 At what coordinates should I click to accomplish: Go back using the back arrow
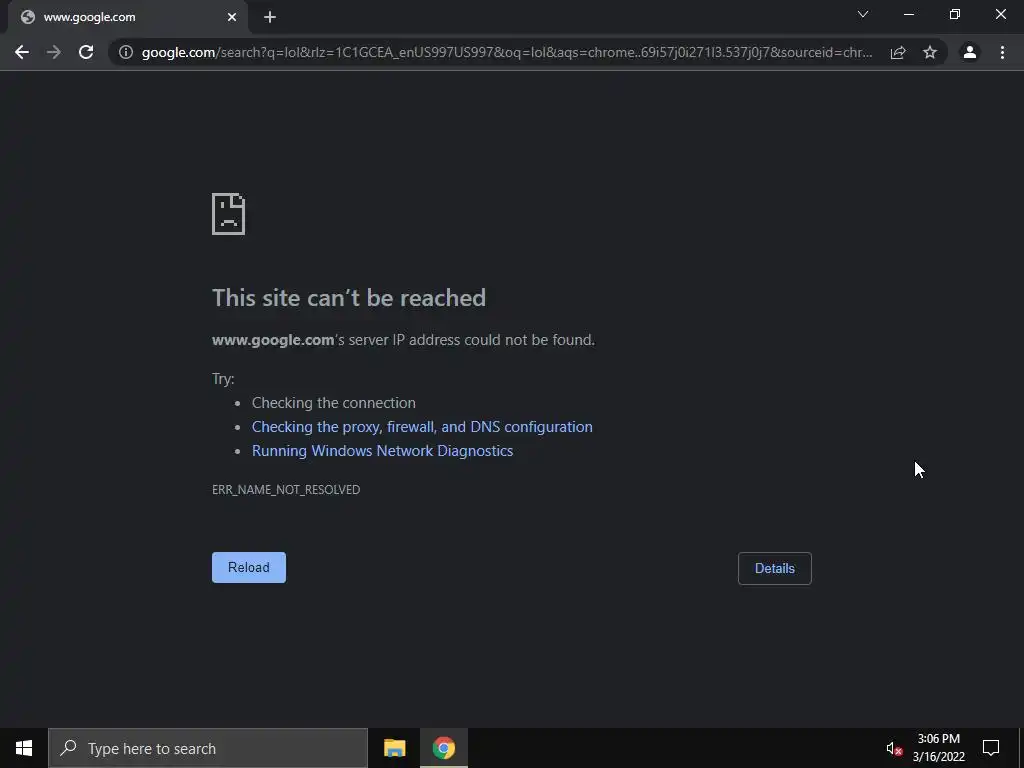[22, 52]
